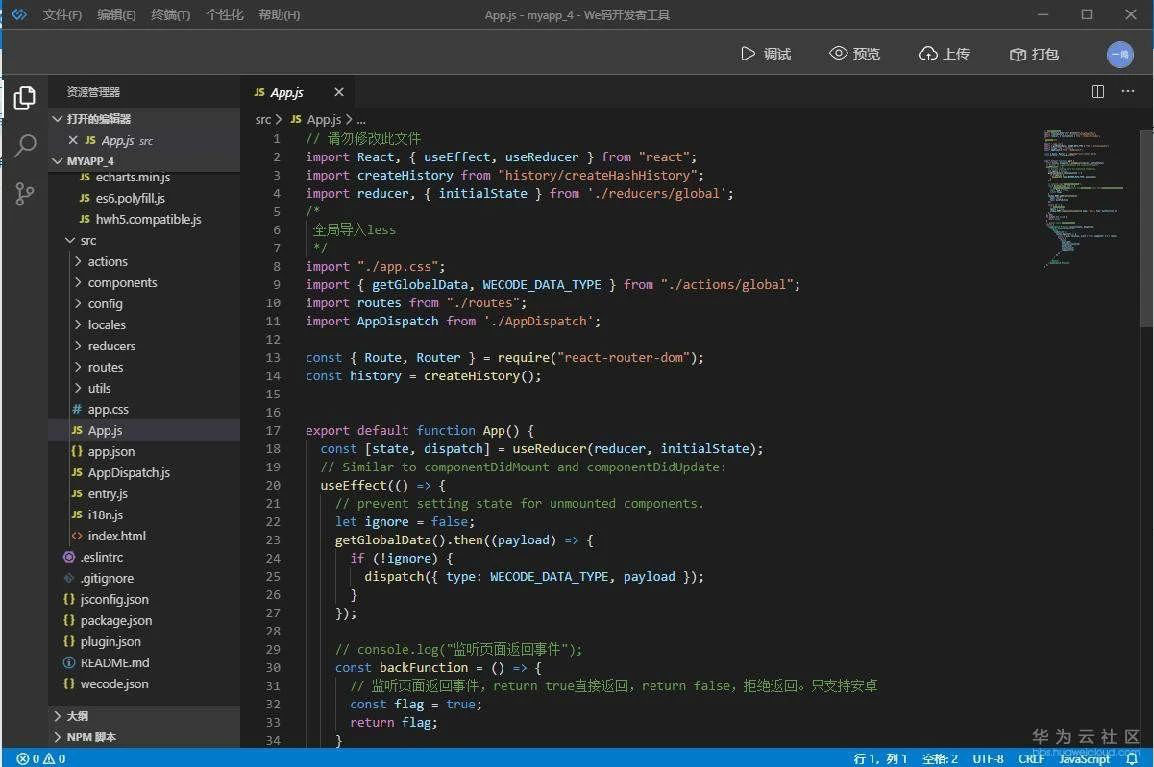Change CRLF line ending in status bar
Image resolution: width=1154 pixels, height=767 pixels.
coord(1031,758)
